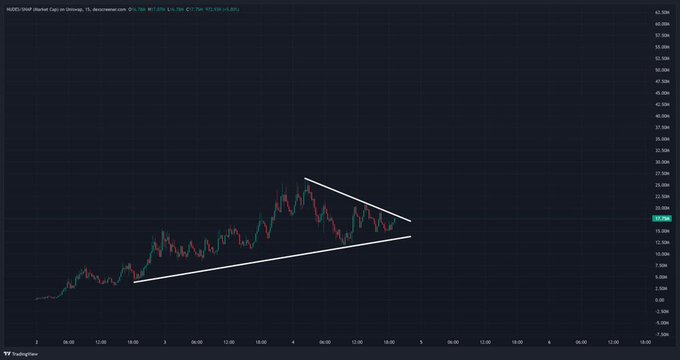This screenshot has width=680, height=360.
Task: Select the green current price label 17.75M
Action: (x=662, y=219)
